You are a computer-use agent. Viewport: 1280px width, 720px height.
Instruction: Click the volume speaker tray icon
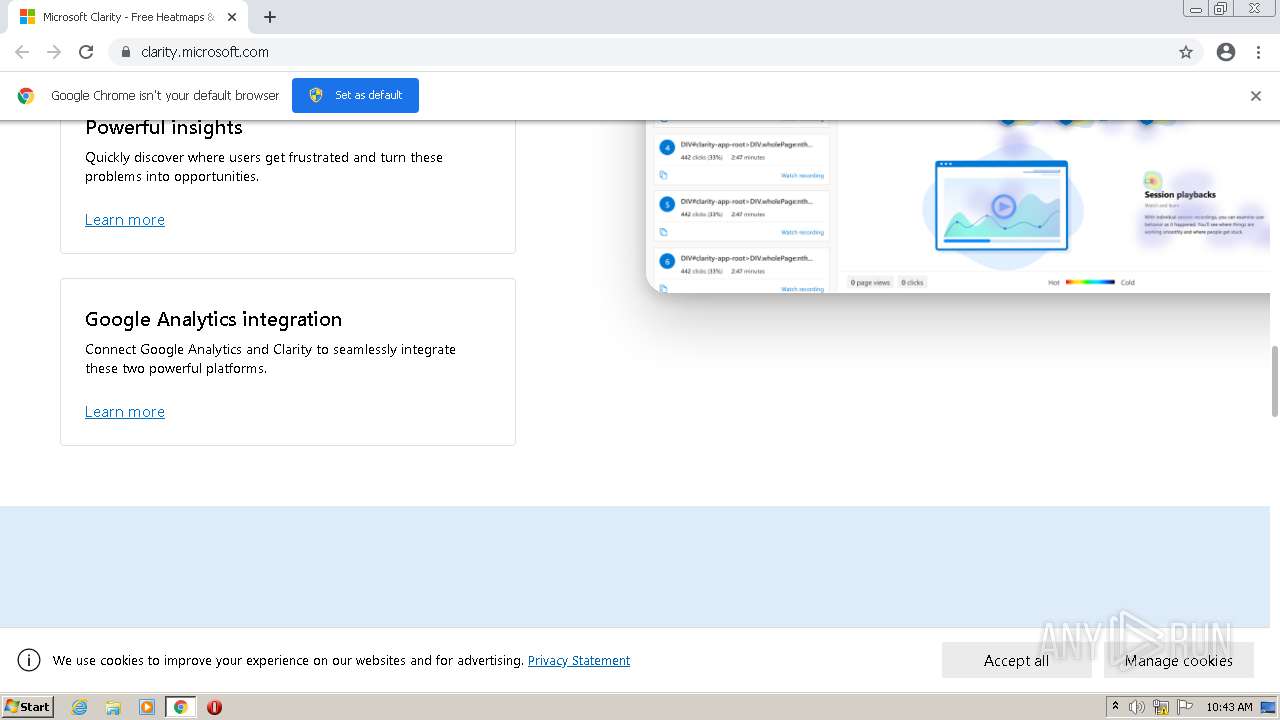click(x=1137, y=707)
